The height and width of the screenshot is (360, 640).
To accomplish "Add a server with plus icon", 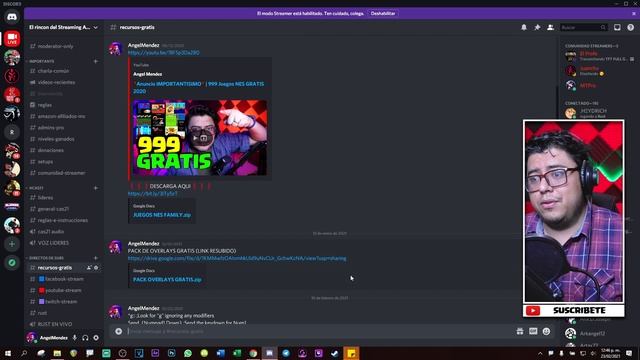I will click(12, 244).
